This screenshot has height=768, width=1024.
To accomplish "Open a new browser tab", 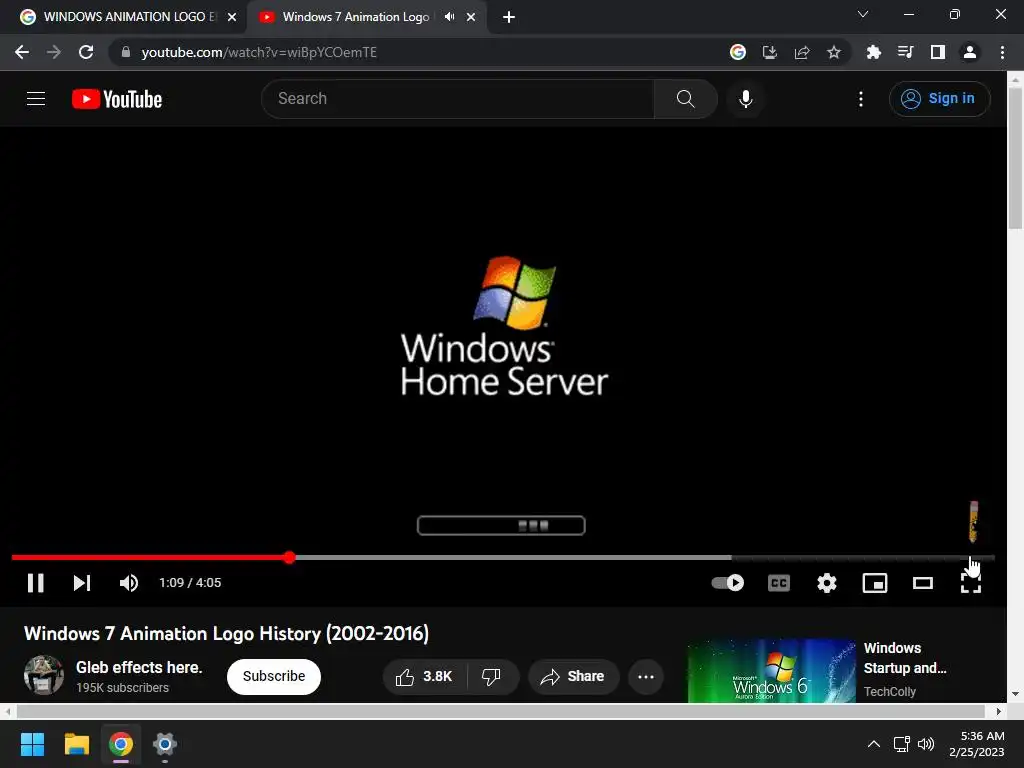I will coord(509,17).
